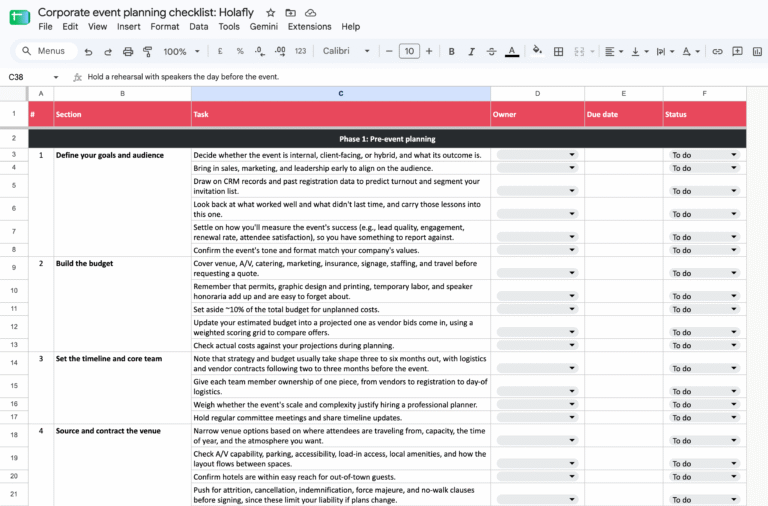
Task: Toggle bold formatting
Action: [x=452, y=51]
